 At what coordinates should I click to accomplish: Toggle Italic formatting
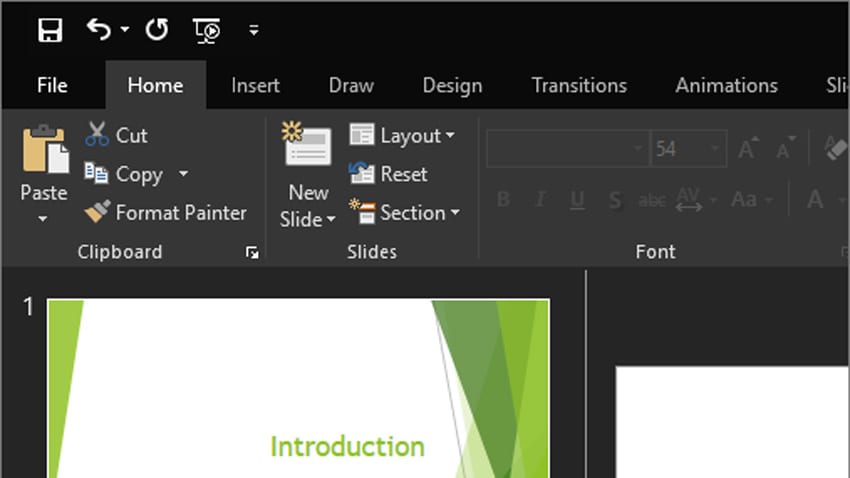click(x=540, y=199)
